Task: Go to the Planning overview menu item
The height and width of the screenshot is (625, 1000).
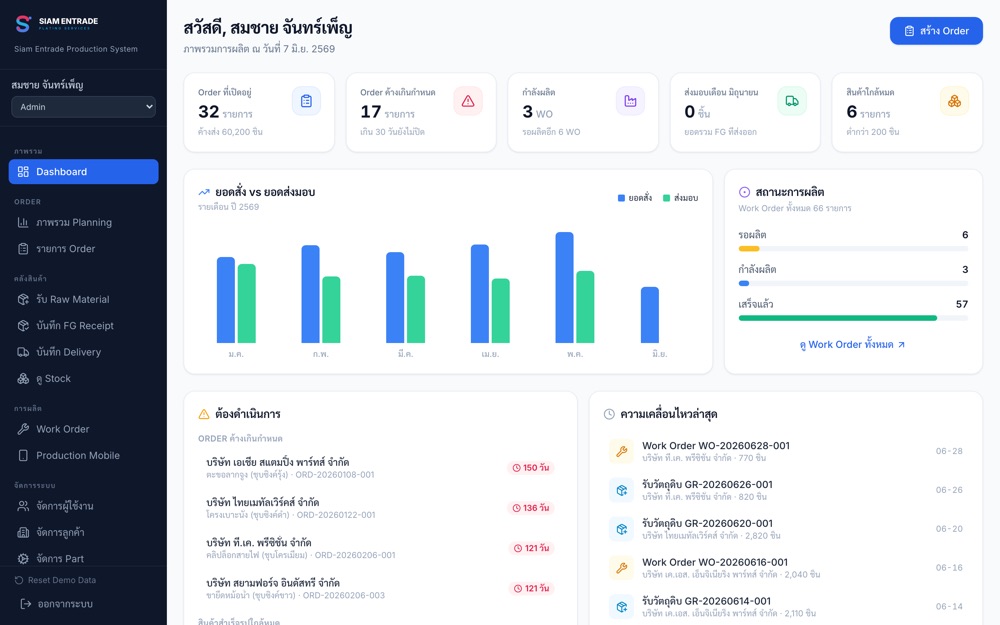Action: [x=84, y=223]
